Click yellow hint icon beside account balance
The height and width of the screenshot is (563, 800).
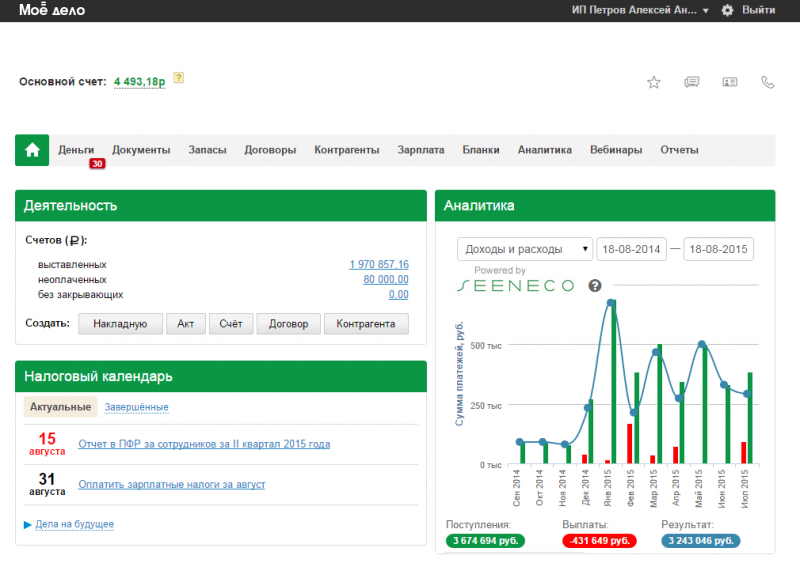[x=179, y=78]
